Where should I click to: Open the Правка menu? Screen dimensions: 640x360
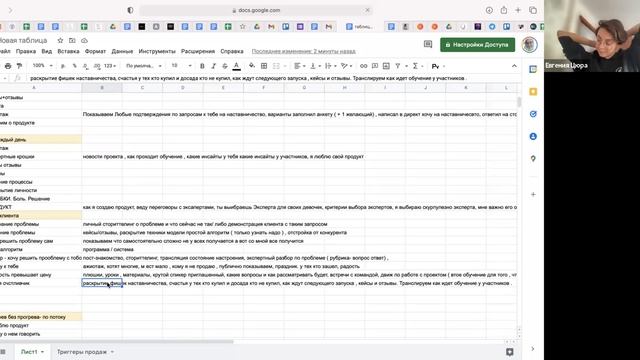[26, 51]
